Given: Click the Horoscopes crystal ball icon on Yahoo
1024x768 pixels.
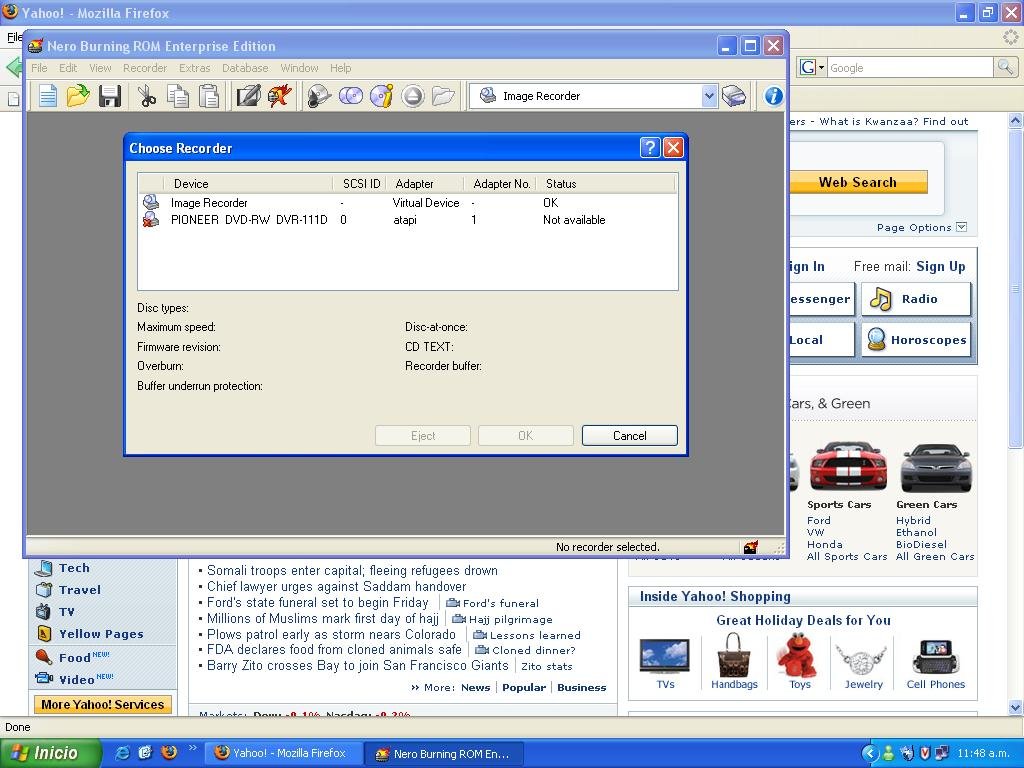Looking at the screenshot, I should point(876,340).
